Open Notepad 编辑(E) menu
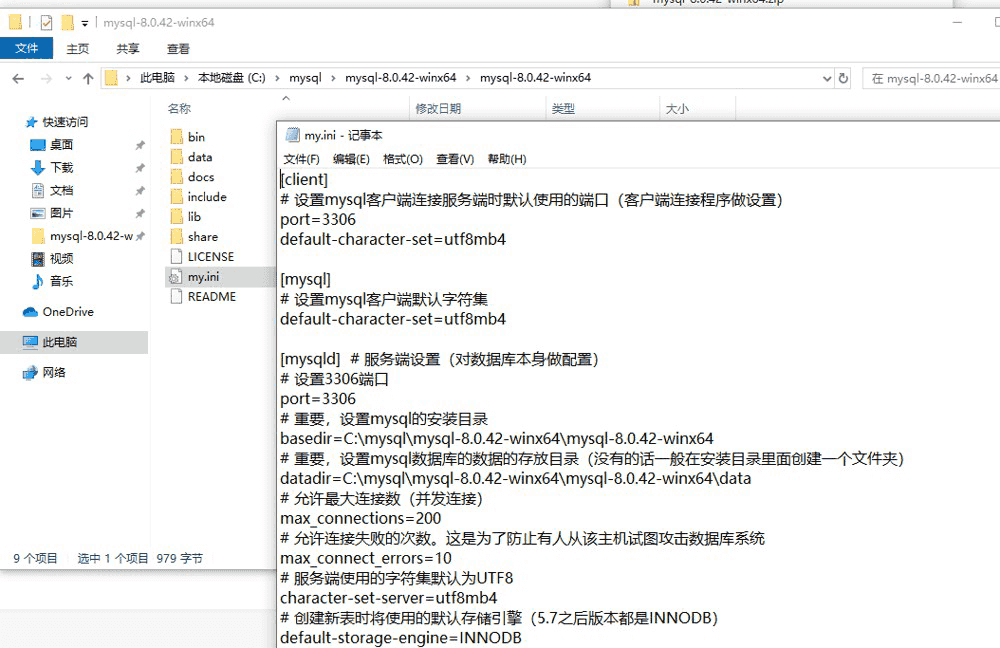Viewport: 1000px width, 648px height. pyautogui.click(x=351, y=159)
